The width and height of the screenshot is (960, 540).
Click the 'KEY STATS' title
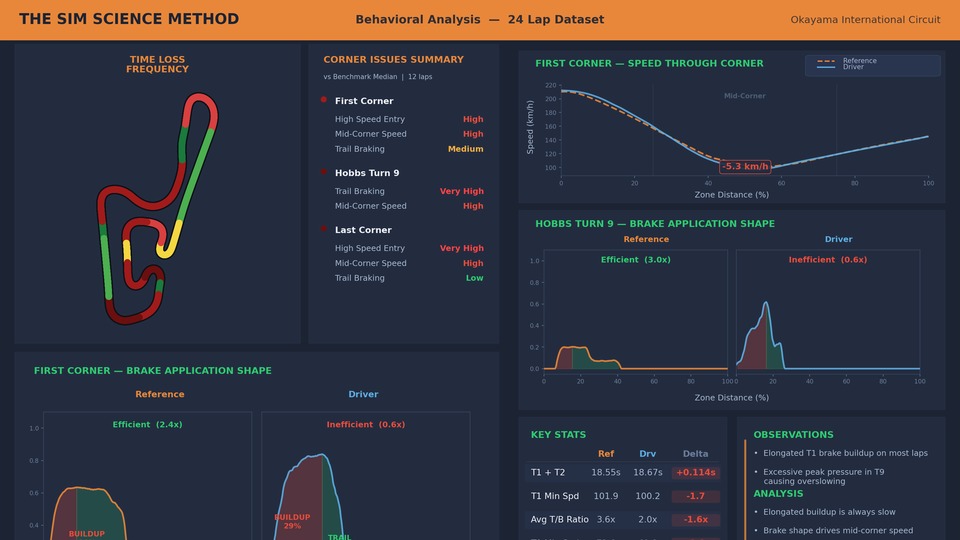pyautogui.click(x=558, y=435)
